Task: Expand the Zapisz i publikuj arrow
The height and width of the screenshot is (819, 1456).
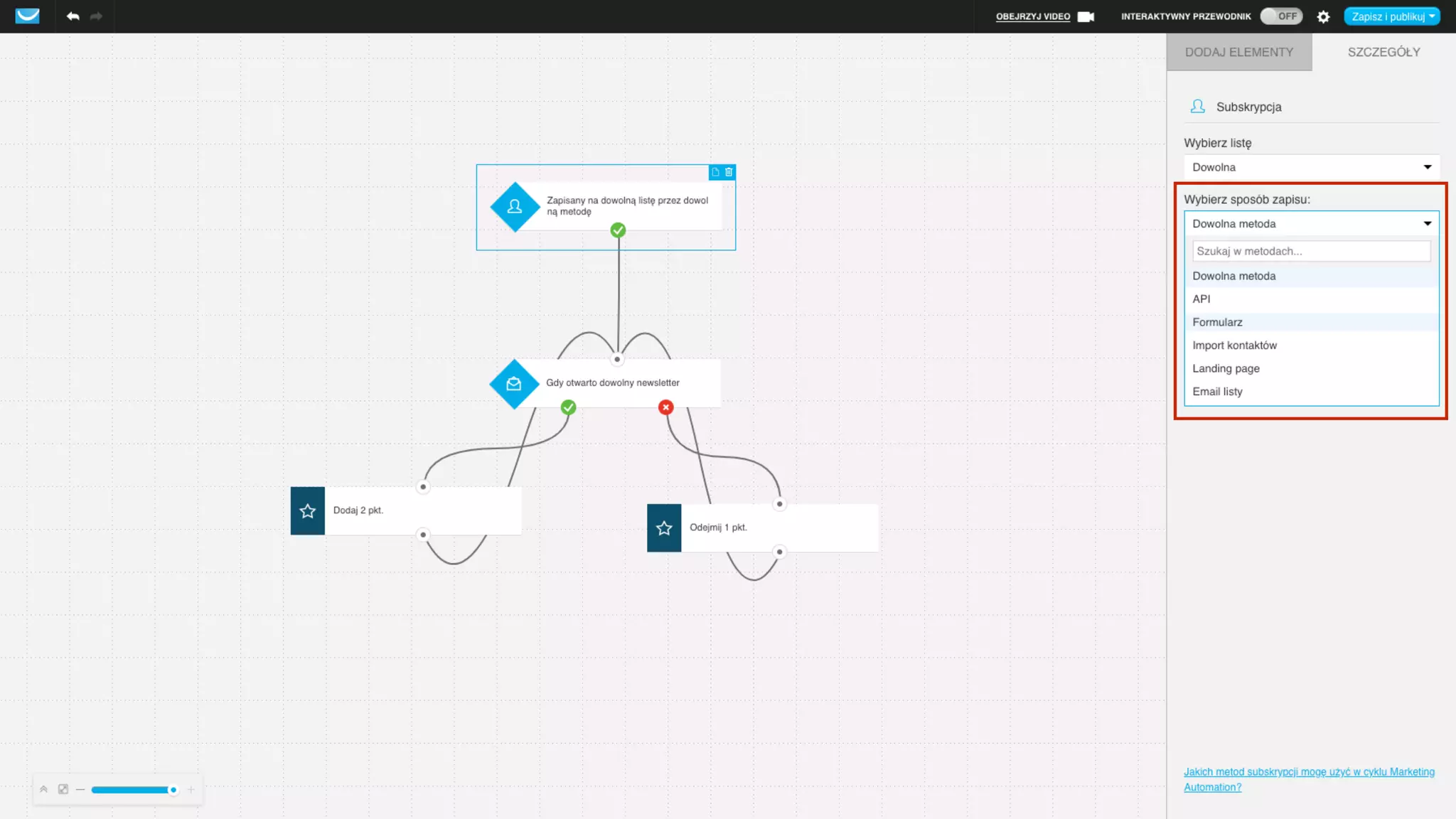Action: click(x=1432, y=16)
